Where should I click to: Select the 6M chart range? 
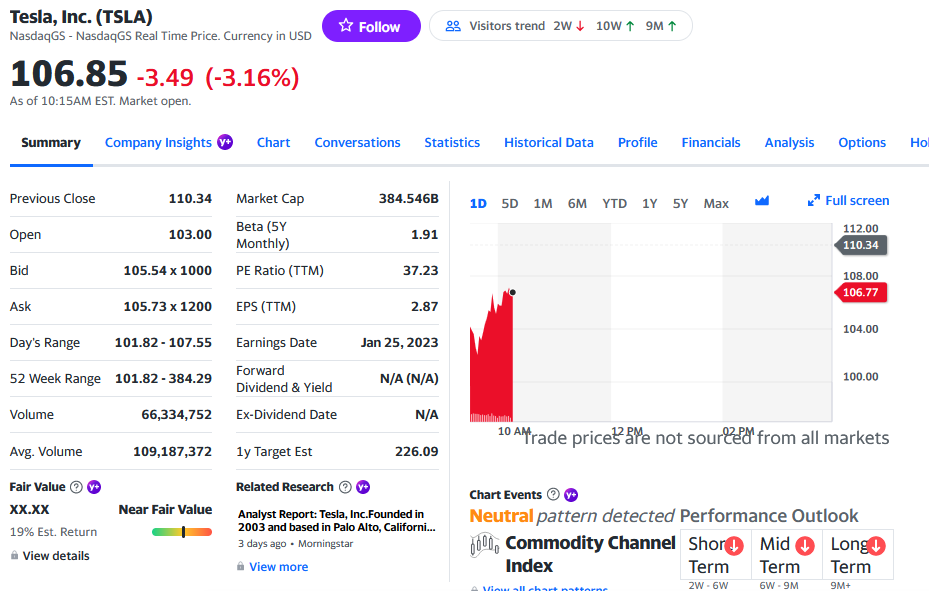[x=577, y=204]
